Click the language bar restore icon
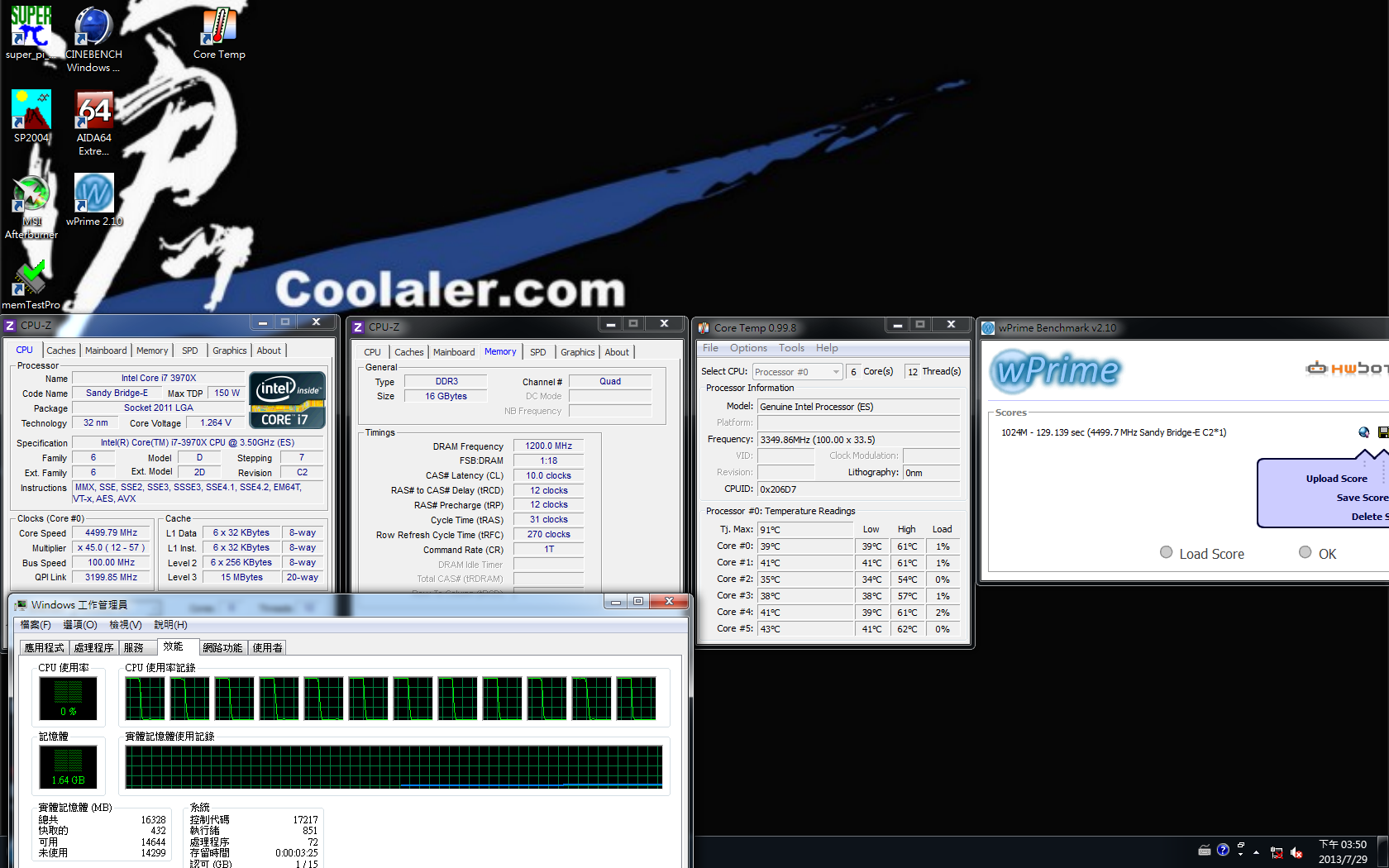The width and height of the screenshot is (1389, 868). 1241,845
